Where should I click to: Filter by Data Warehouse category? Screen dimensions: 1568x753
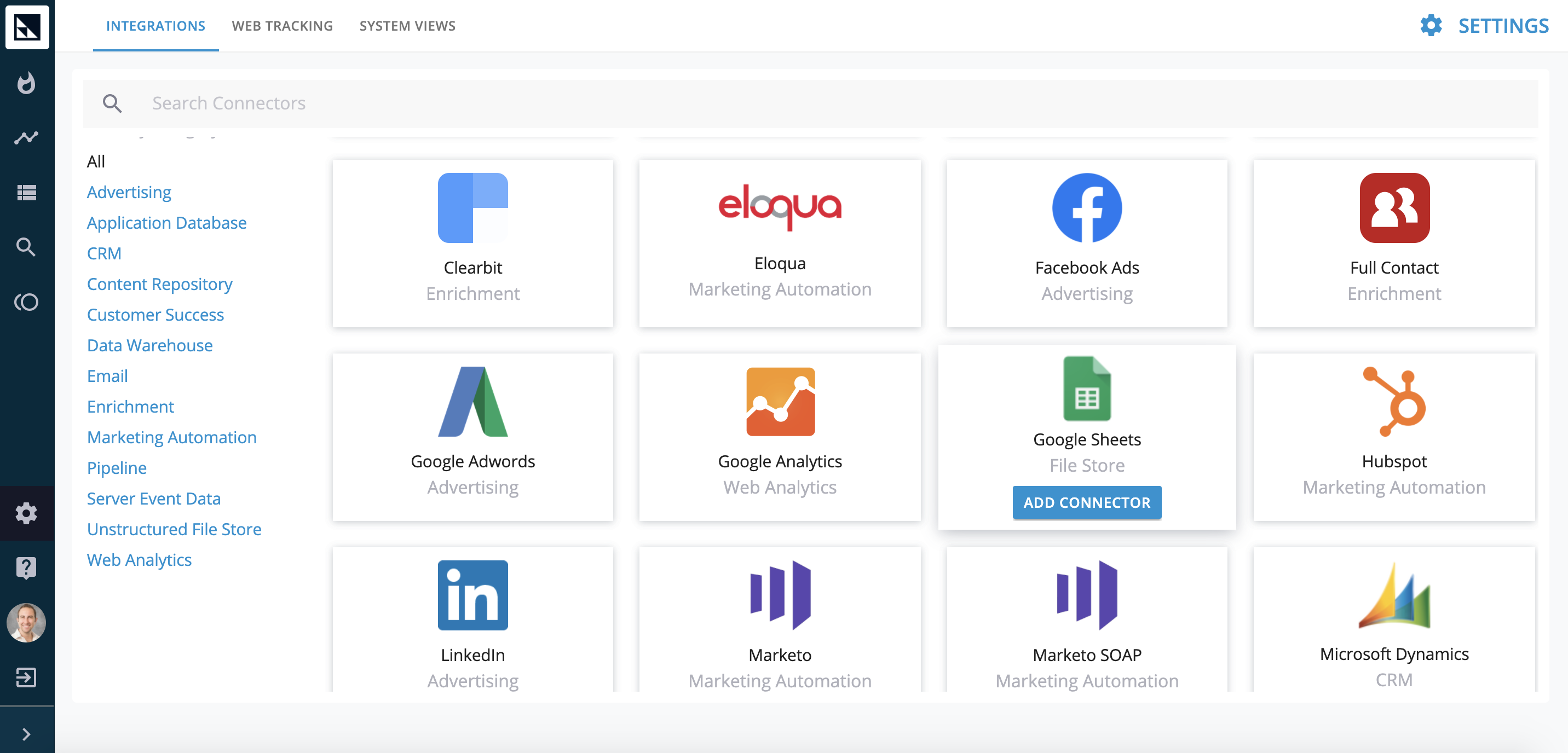pos(150,345)
